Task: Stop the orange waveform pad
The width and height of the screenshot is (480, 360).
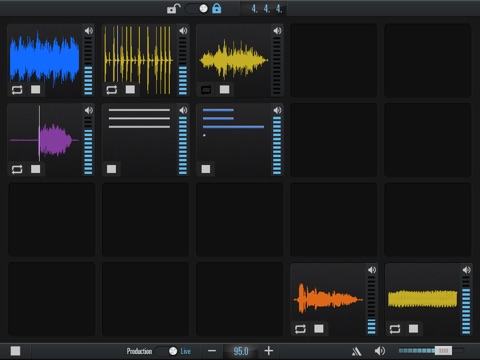Action: point(319,329)
